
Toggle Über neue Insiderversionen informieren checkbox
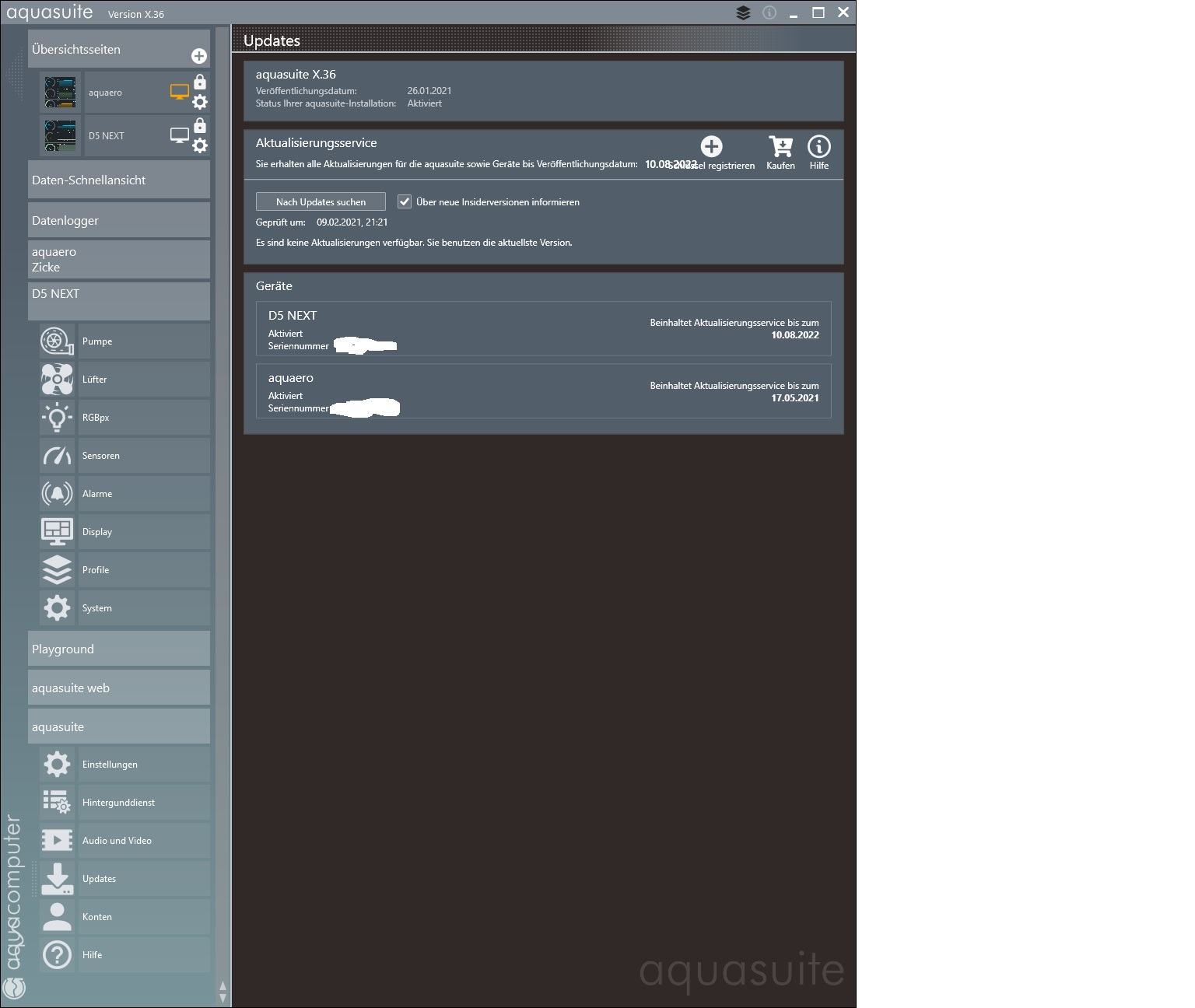click(x=405, y=201)
